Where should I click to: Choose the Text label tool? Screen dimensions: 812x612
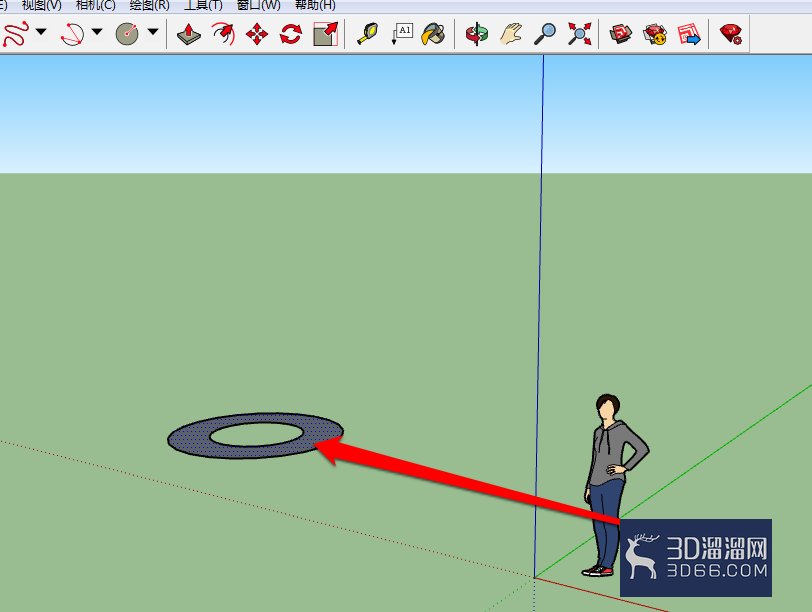click(x=402, y=34)
